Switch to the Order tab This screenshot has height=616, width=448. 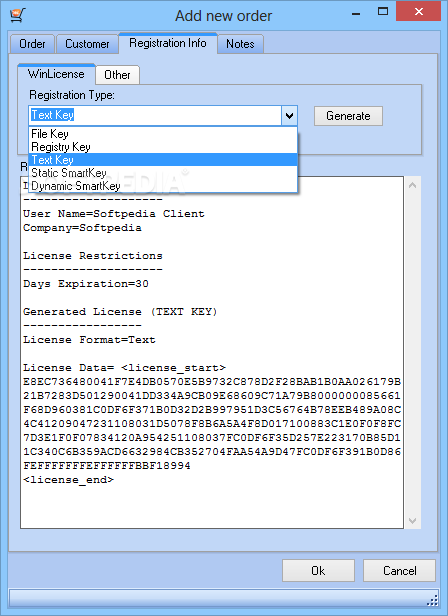point(32,44)
